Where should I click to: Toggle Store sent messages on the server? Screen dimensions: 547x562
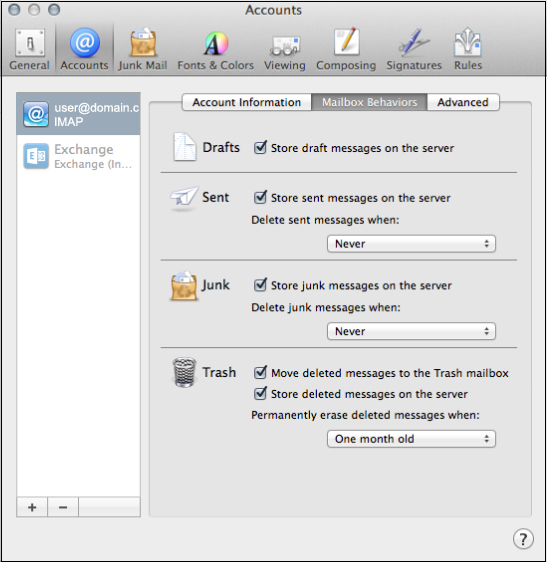(x=260, y=197)
